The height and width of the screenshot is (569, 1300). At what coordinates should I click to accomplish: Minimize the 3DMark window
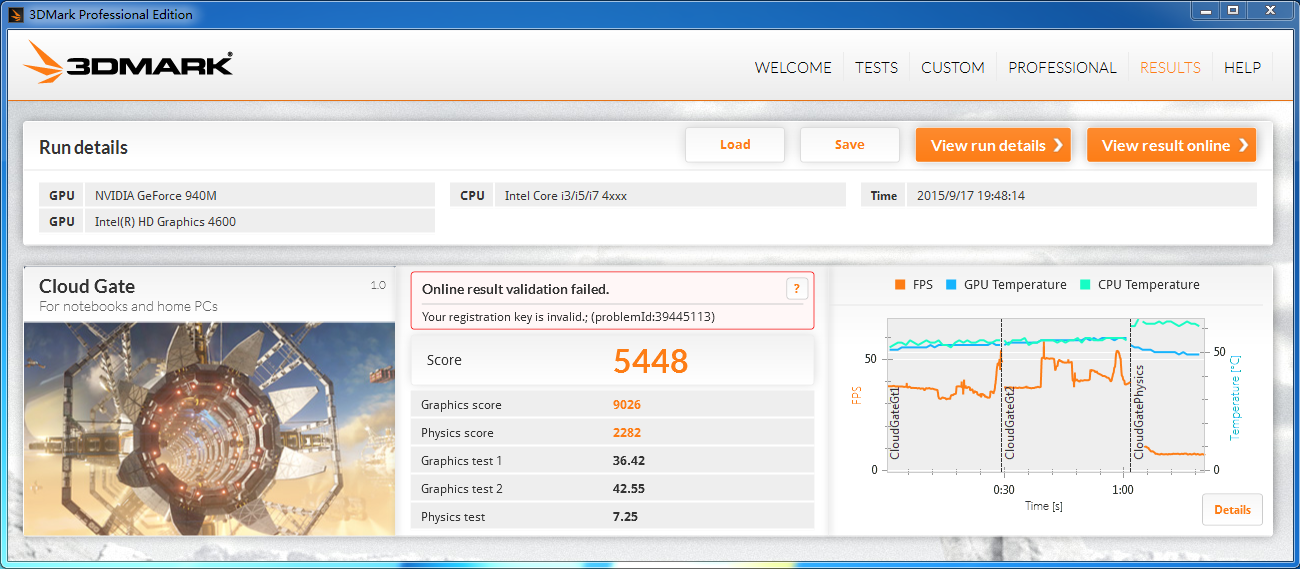pyautogui.click(x=1206, y=10)
